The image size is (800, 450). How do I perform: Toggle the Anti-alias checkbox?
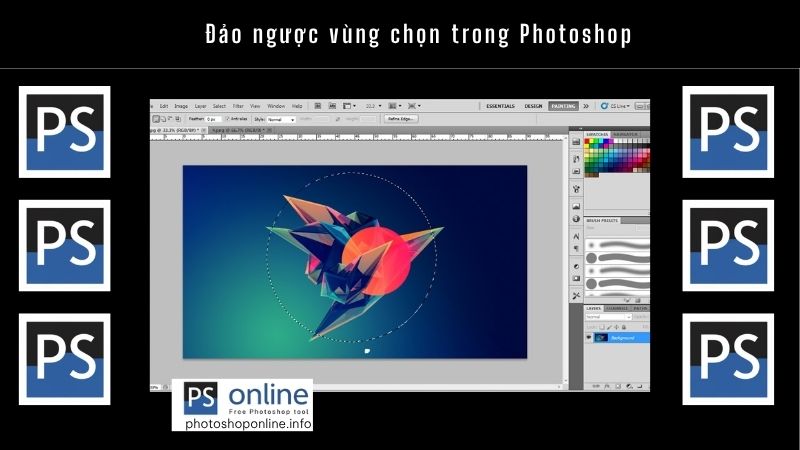(x=228, y=119)
